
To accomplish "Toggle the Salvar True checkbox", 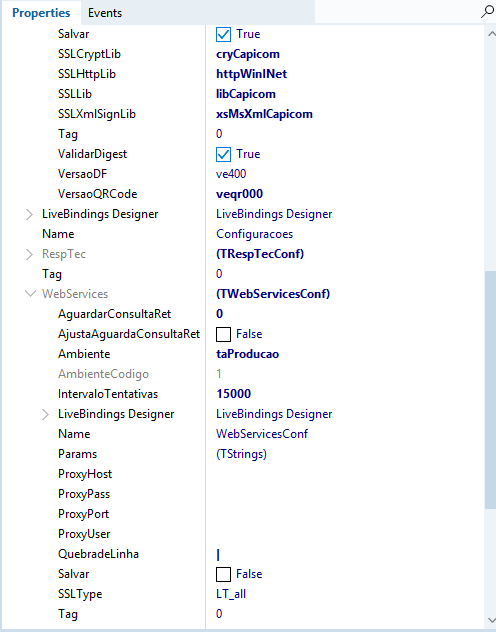I will click(x=223, y=34).
